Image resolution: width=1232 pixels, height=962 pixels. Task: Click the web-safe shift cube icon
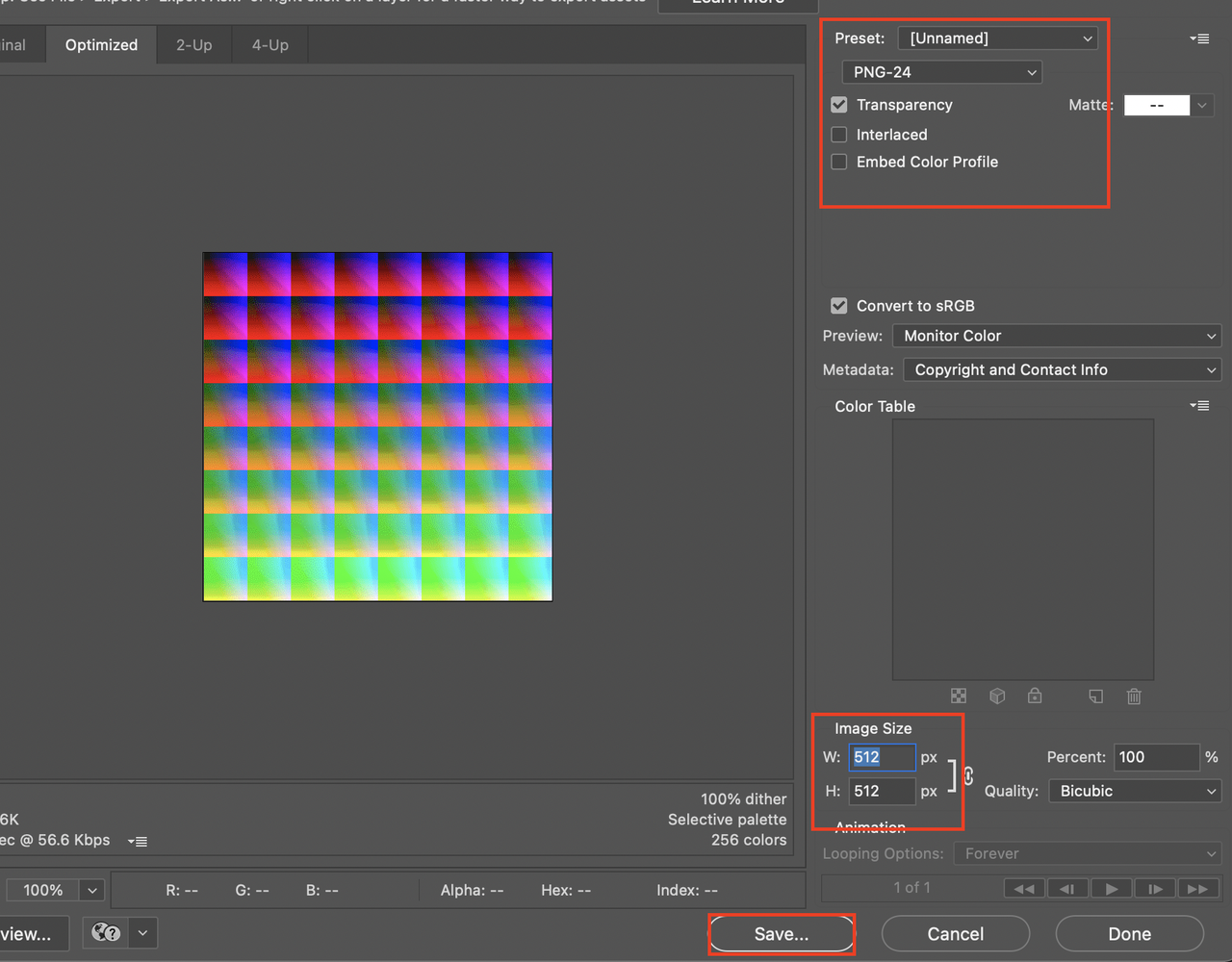point(997,696)
